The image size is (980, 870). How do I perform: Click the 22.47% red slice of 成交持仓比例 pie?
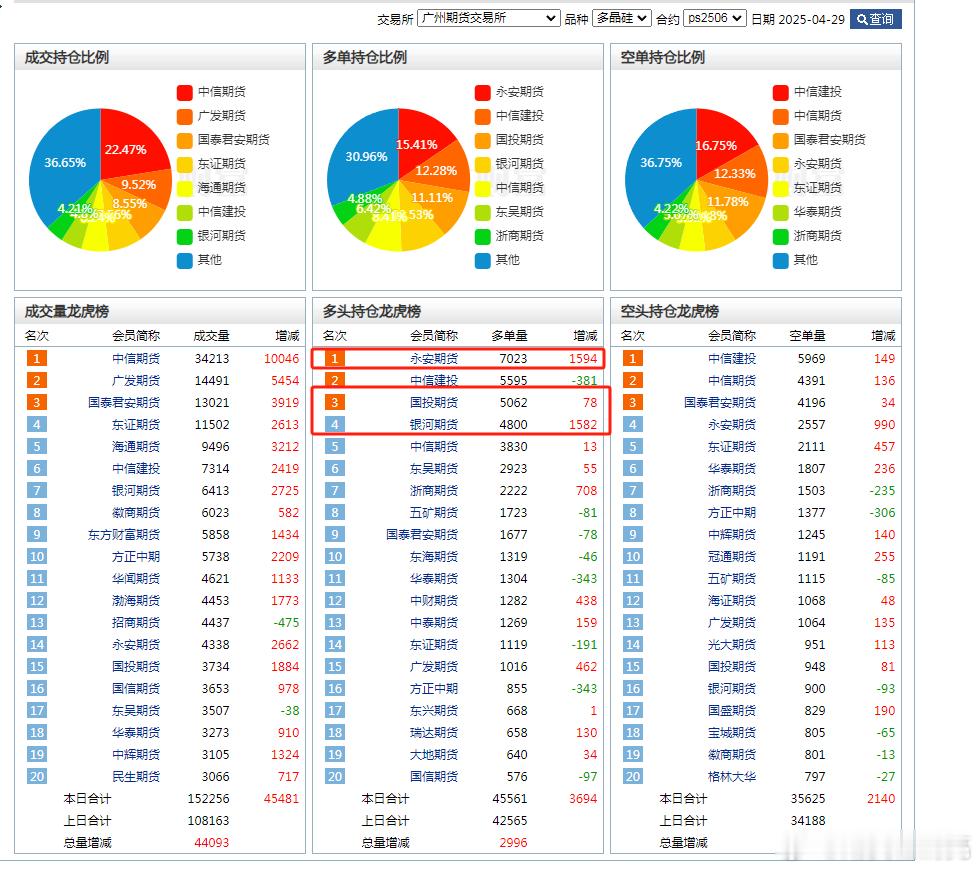[x=128, y=147]
